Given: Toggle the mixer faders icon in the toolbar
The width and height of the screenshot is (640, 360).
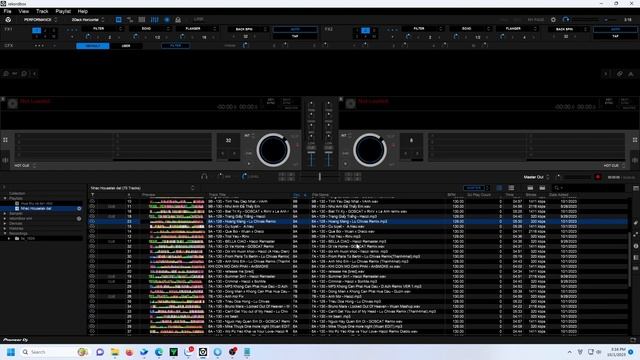Looking at the screenshot, I should pos(154,20).
